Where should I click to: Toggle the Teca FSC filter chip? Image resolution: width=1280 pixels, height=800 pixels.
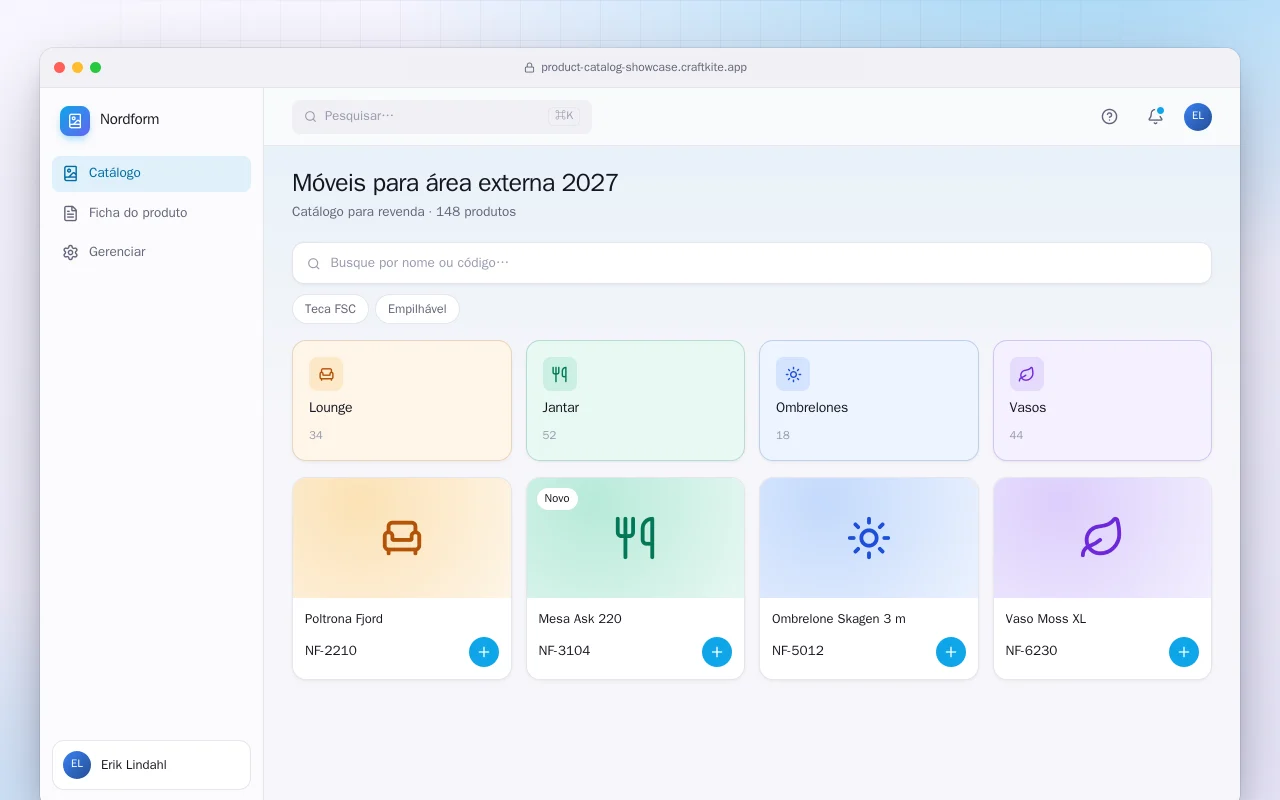(x=330, y=309)
